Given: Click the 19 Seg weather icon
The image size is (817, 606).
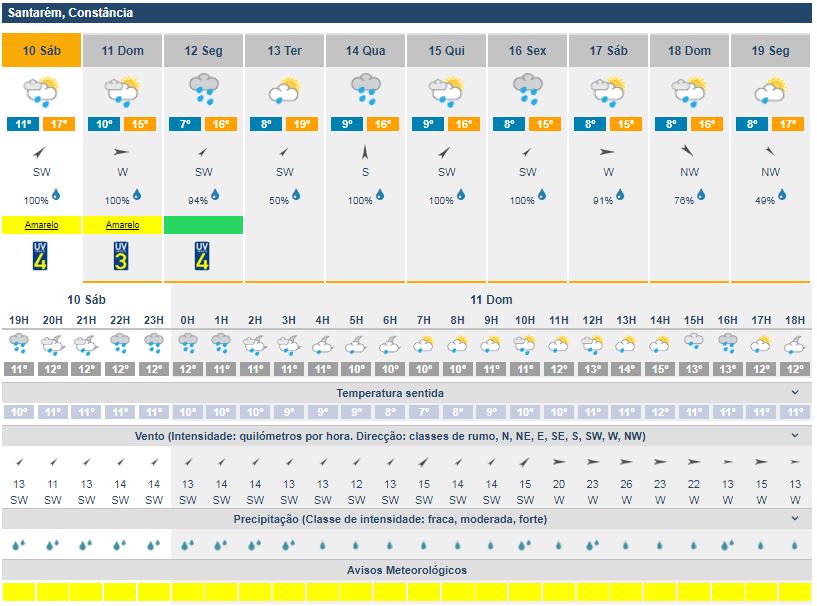Looking at the screenshot, I should (x=771, y=91).
